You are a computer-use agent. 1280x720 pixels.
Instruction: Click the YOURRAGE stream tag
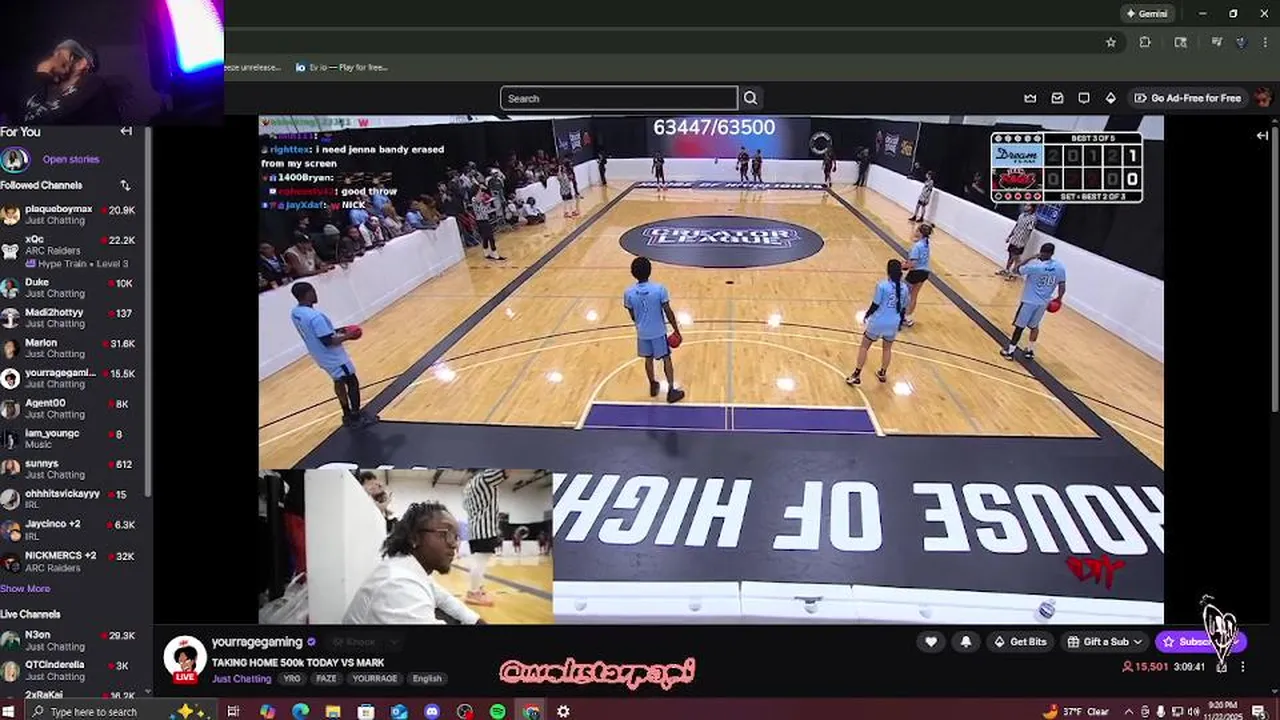[x=374, y=678]
